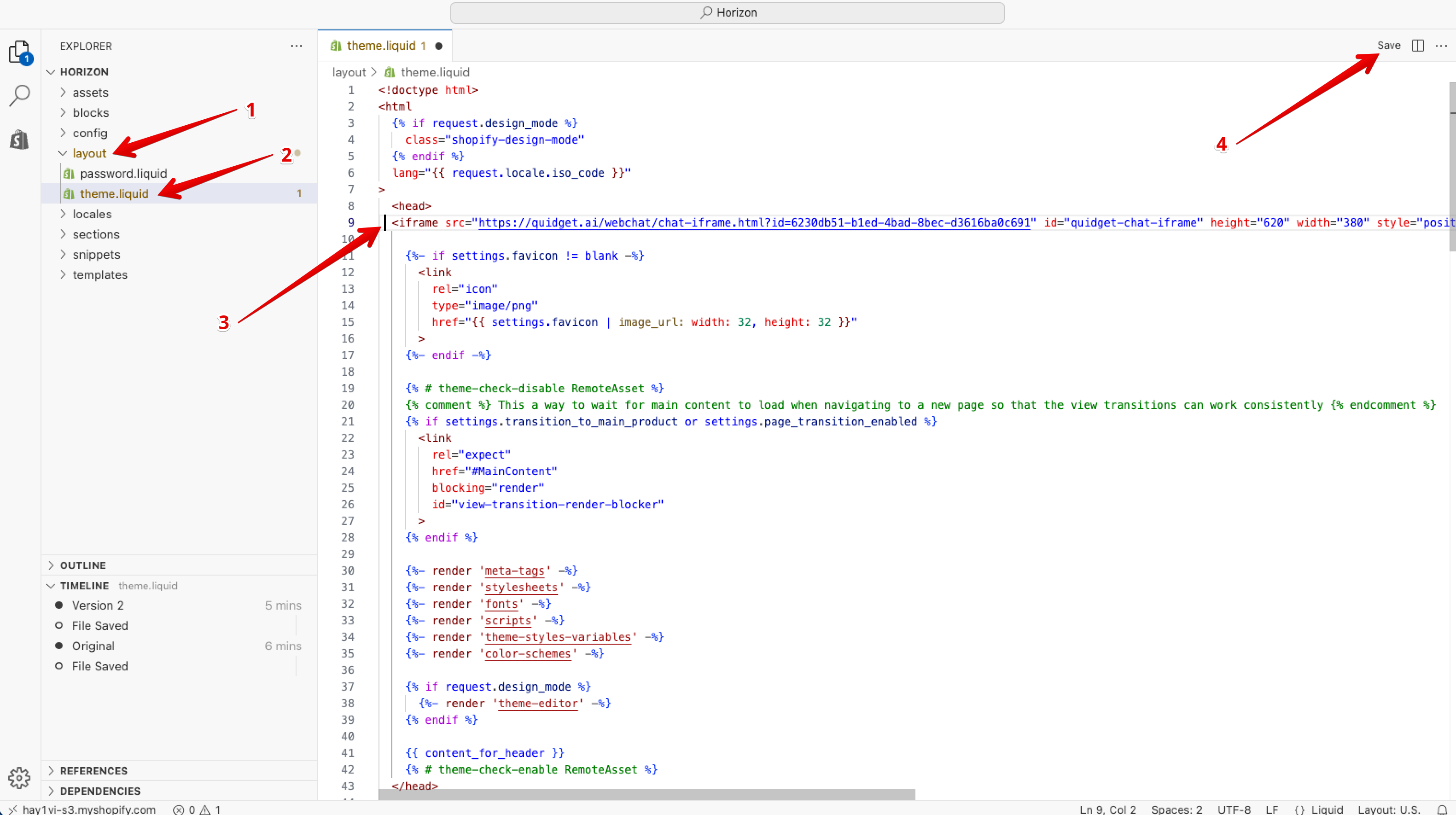Select theme.liquid in the file tree

click(x=179, y=194)
